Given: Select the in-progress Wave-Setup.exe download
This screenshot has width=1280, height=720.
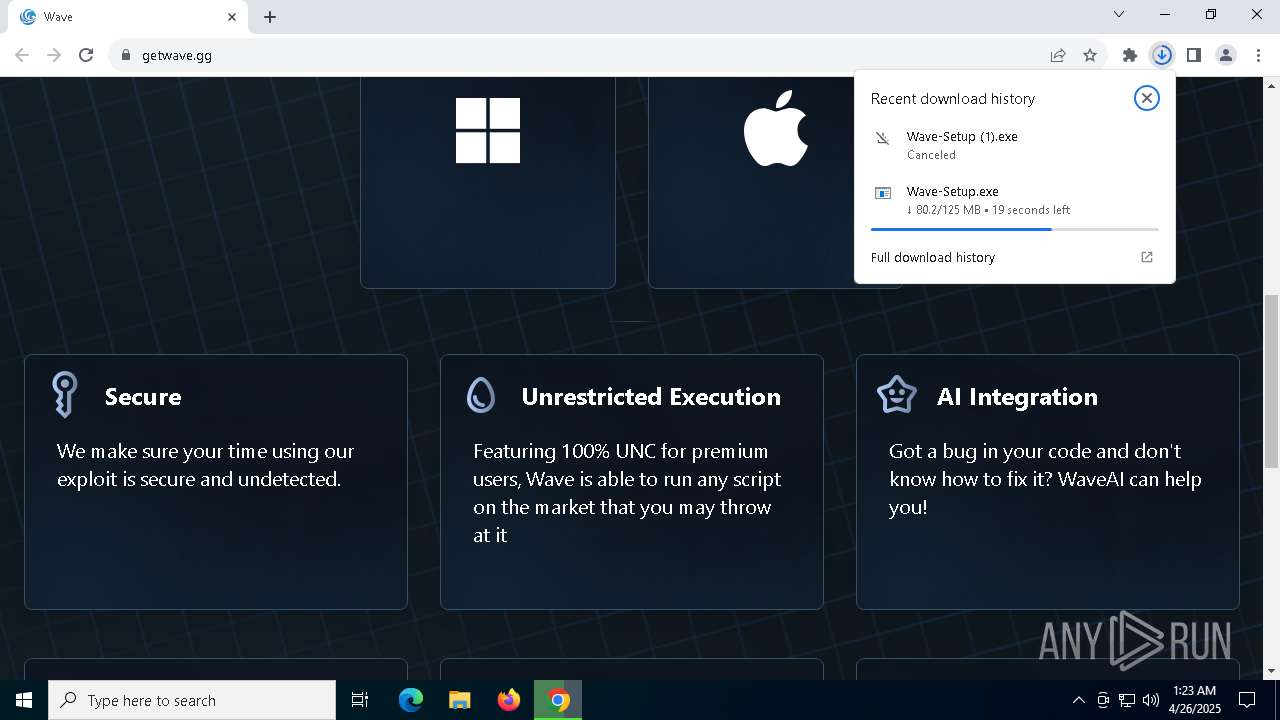Looking at the screenshot, I should 1015,200.
